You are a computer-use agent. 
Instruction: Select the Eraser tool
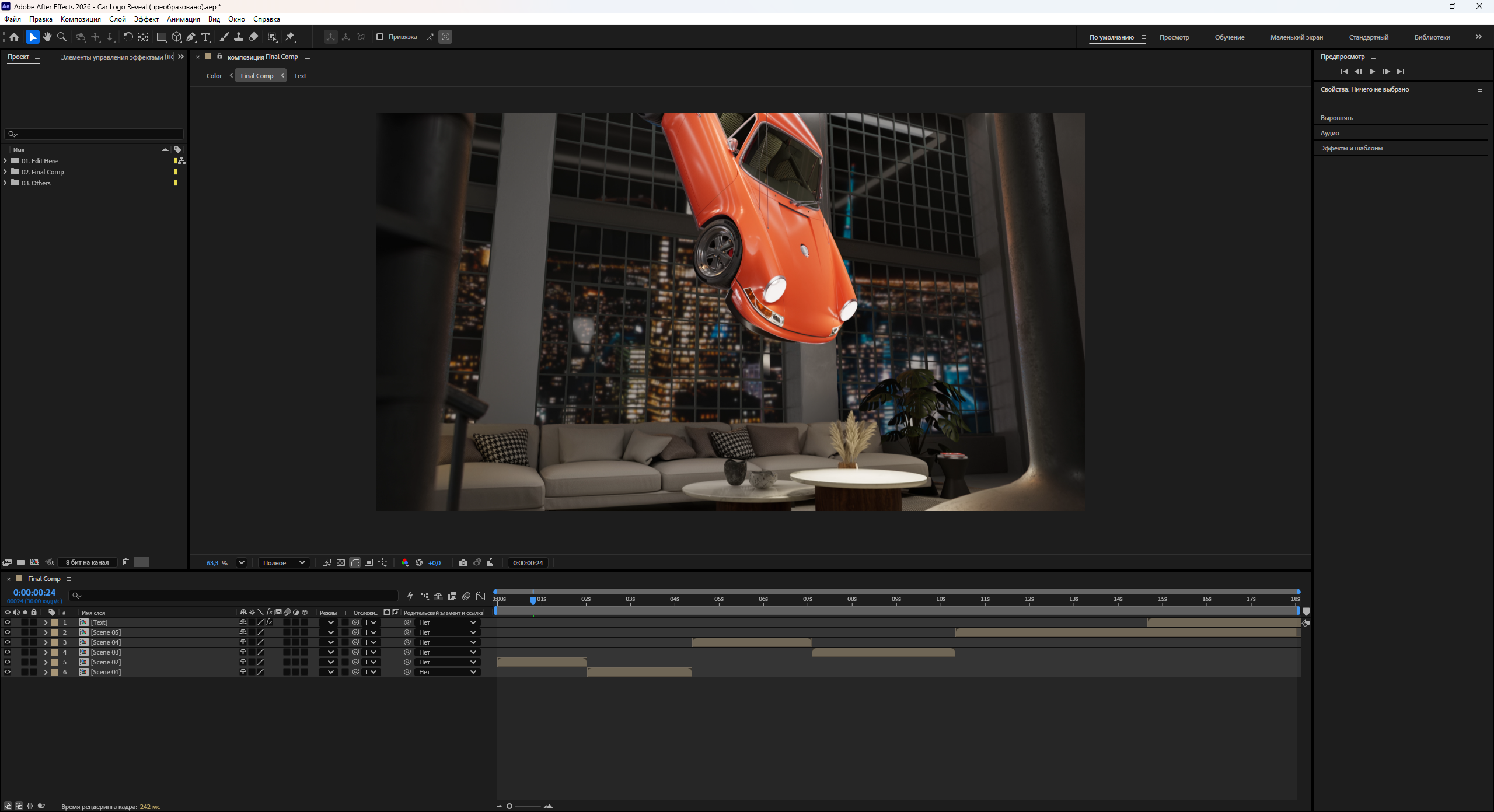(x=253, y=37)
